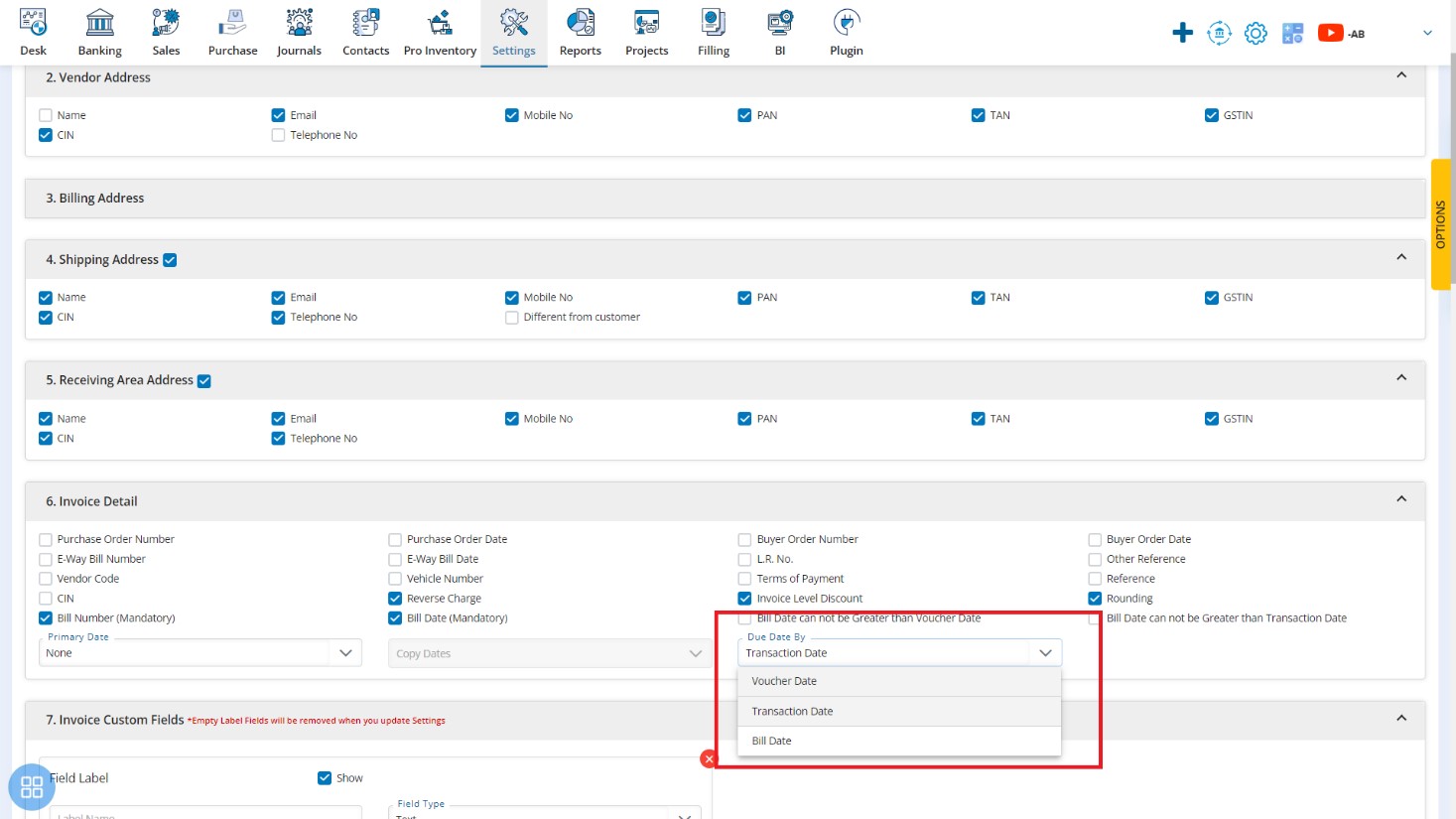Image resolution: width=1456 pixels, height=819 pixels.
Task: Uncheck Bill Number (Mandatory) checkbox
Action: click(x=45, y=618)
